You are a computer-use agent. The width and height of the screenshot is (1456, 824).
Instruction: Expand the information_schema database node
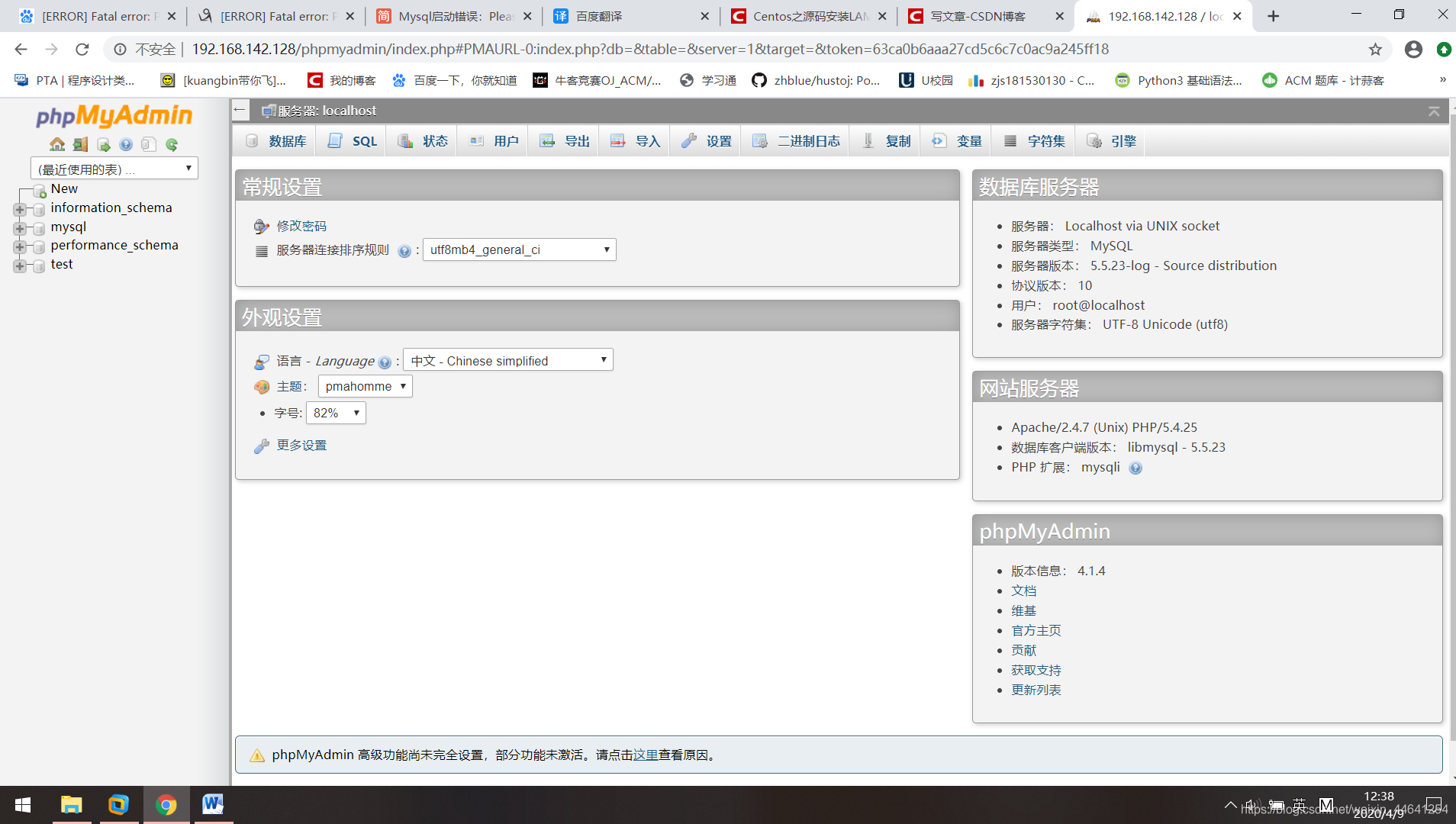(20, 209)
